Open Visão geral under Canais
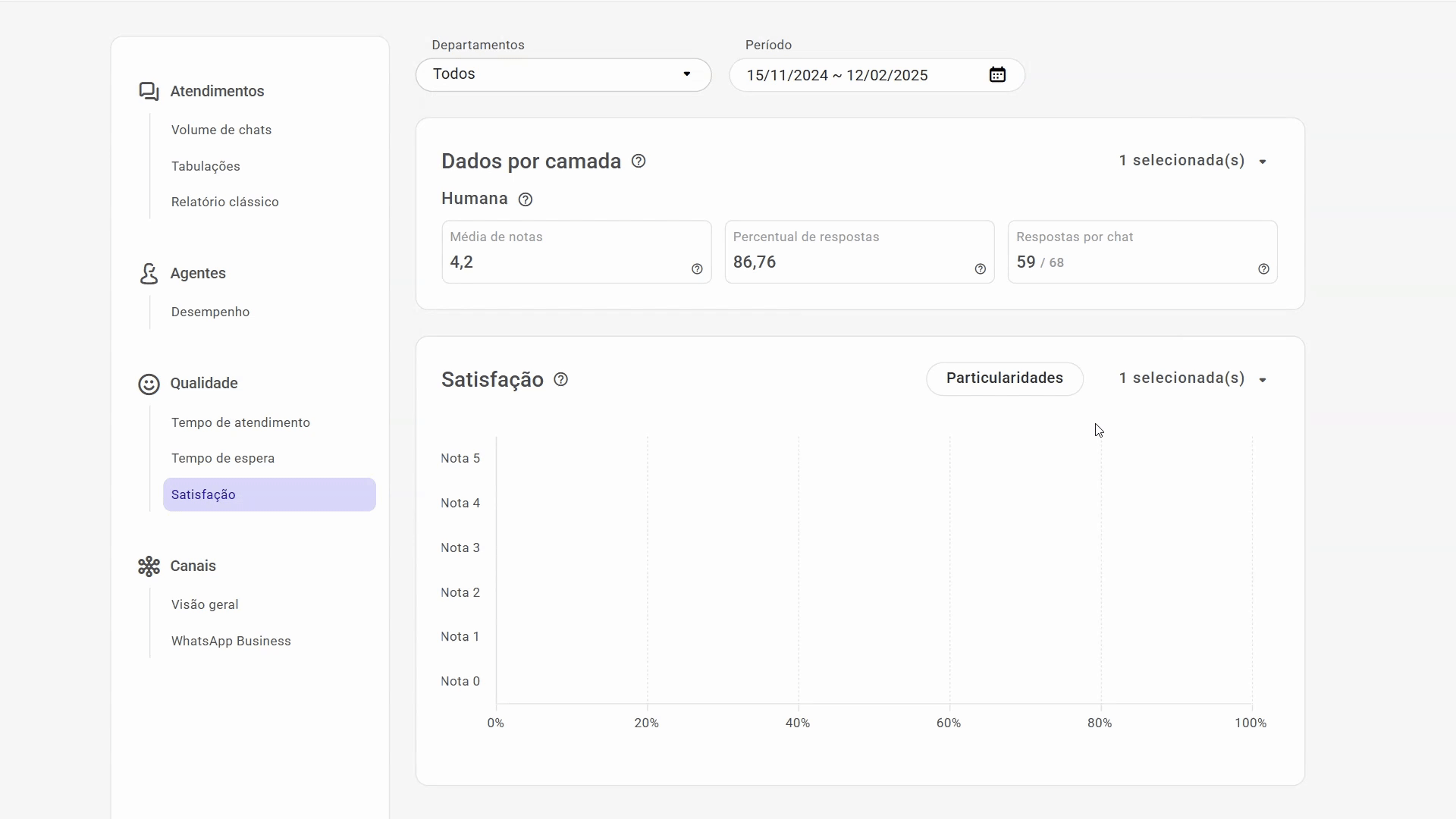This screenshot has height=819, width=1456. click(205, 604)
